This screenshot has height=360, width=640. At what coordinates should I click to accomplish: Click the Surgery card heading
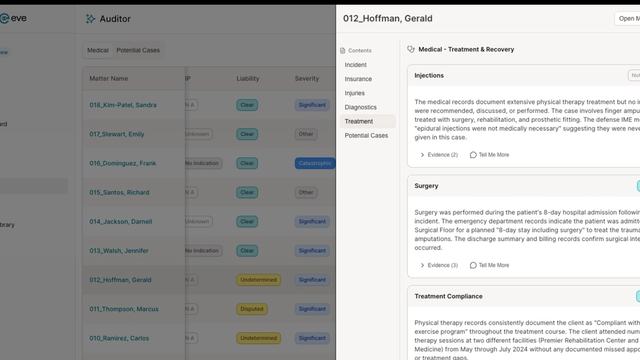click(426, 186)
